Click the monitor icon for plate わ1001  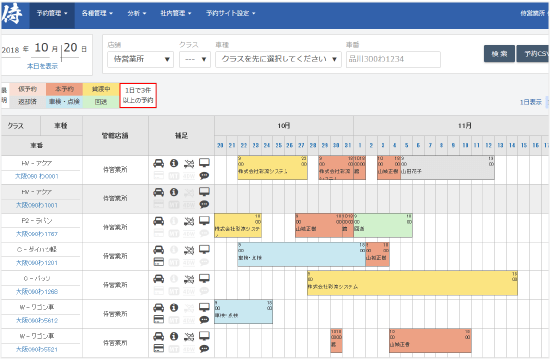(204, 192)
